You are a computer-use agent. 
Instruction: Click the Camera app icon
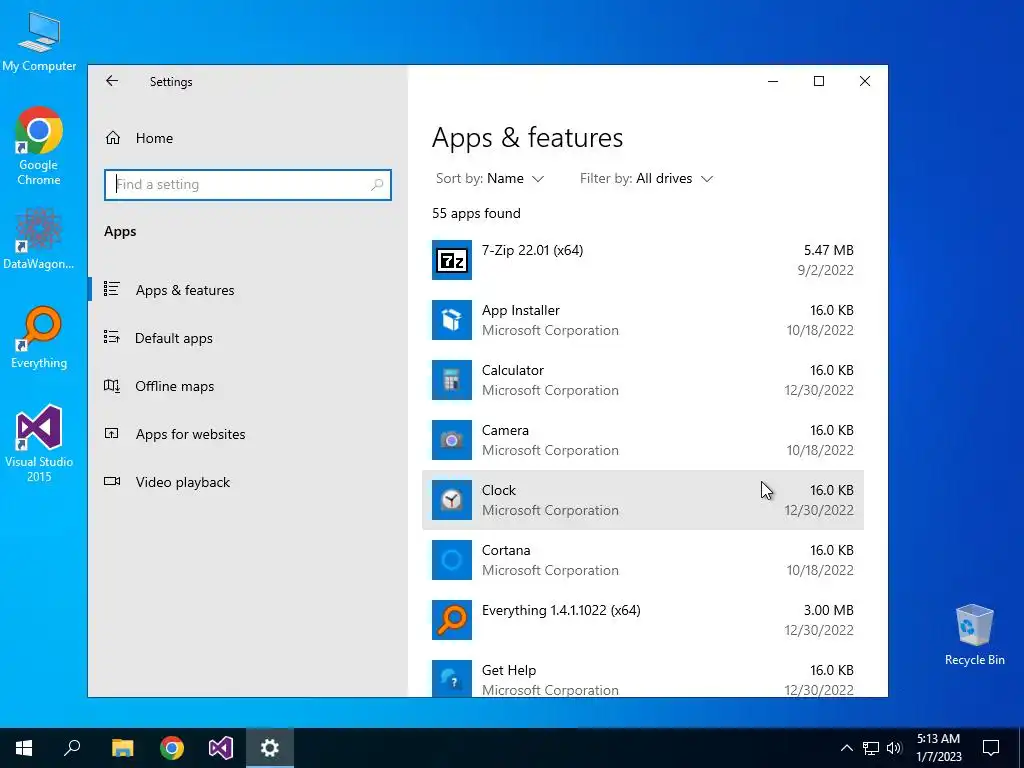pyautogui.click(x=451, y=440)
